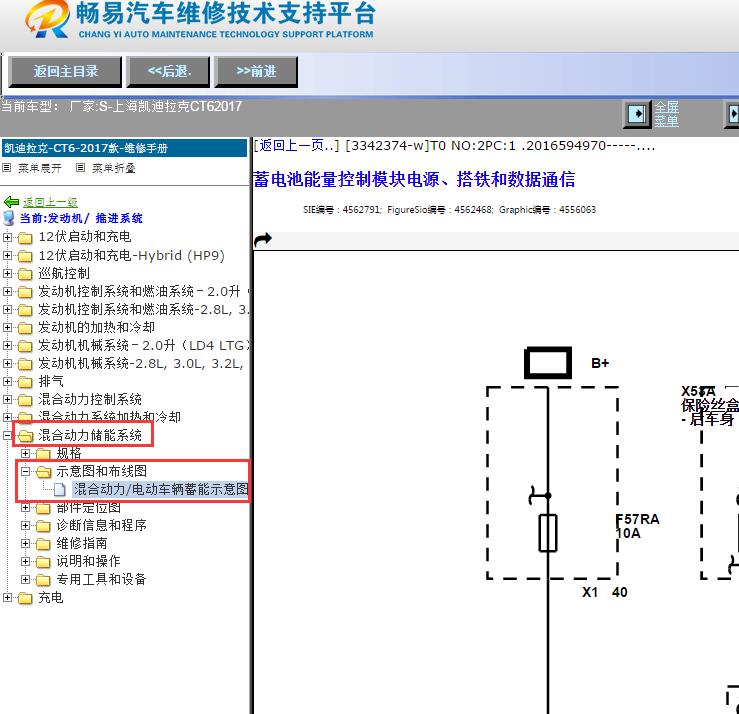This screenshot has width=739, height=714.
Task: Expand 12伏启动和充电-Hybrid (HP9) node
Action: (x=8, y=255)
